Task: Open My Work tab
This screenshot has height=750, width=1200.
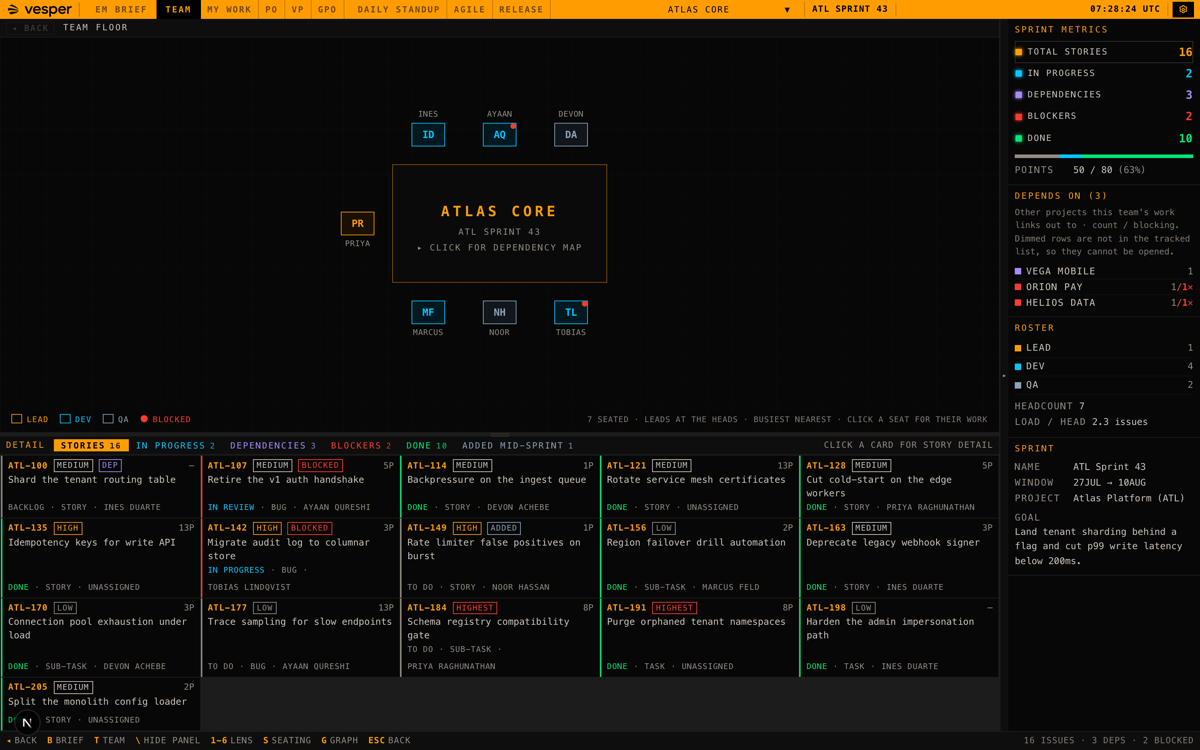Action: [x=229, y=9]
